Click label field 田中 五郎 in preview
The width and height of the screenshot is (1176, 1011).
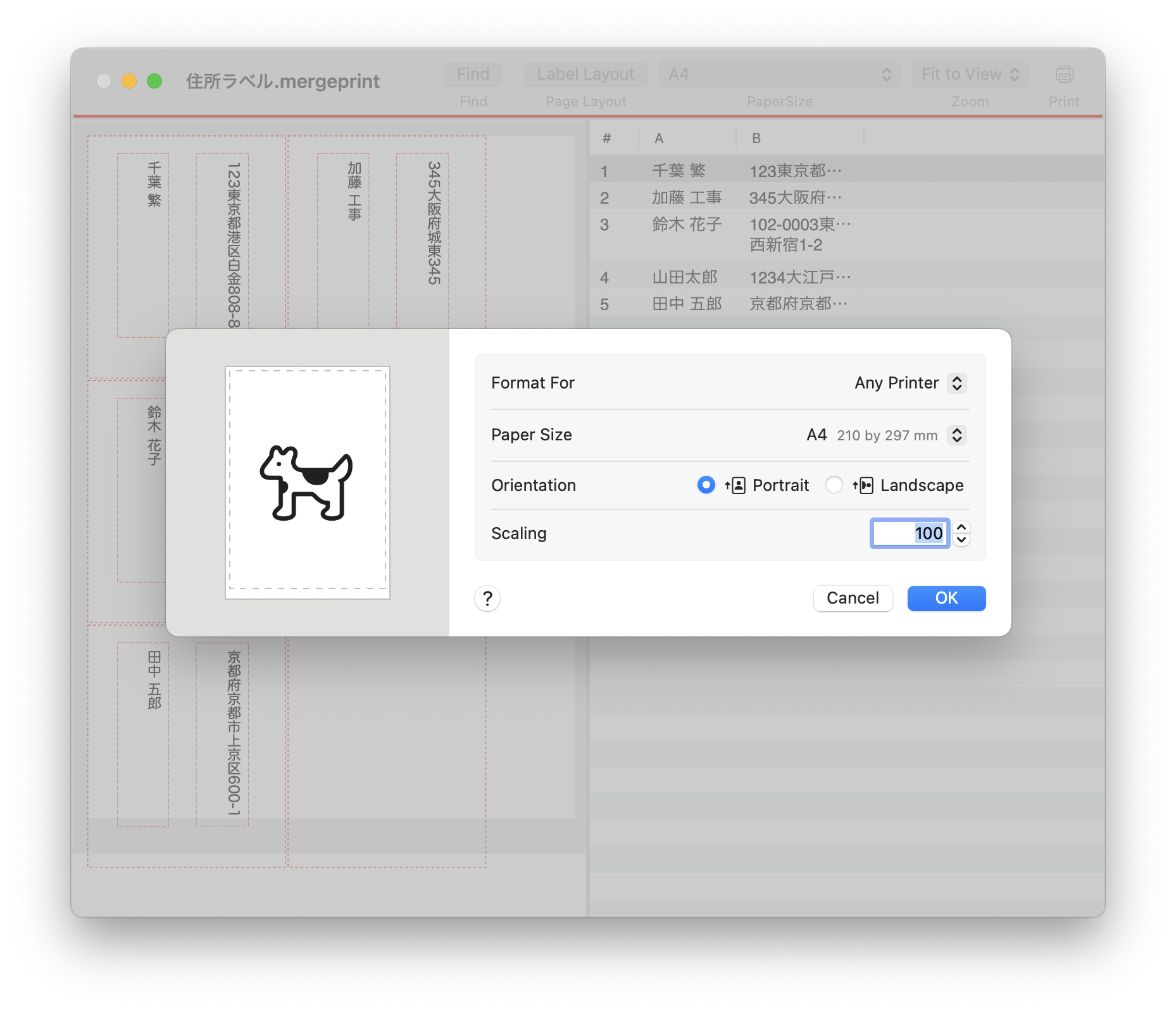[143, 735]
